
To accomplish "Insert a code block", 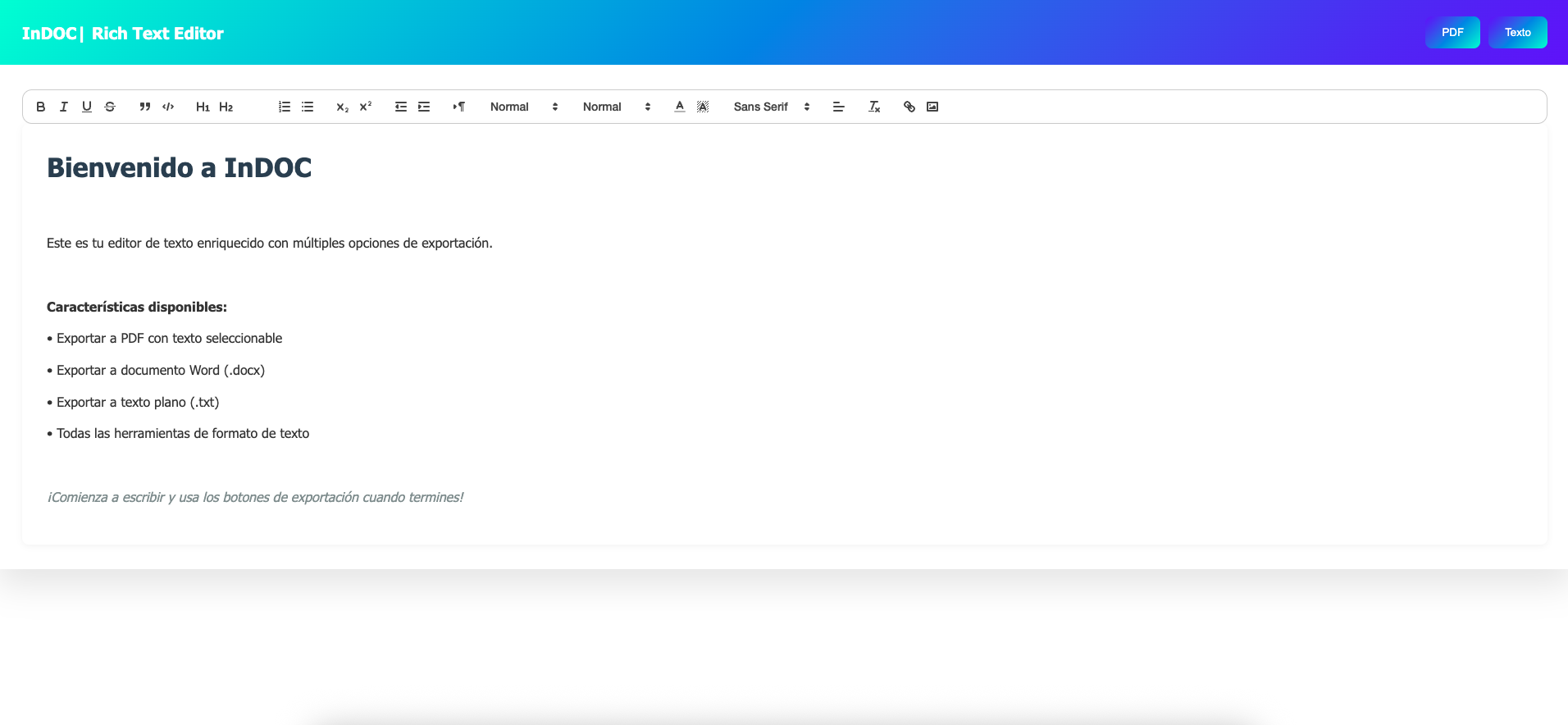I will click(x=168, y=107).
